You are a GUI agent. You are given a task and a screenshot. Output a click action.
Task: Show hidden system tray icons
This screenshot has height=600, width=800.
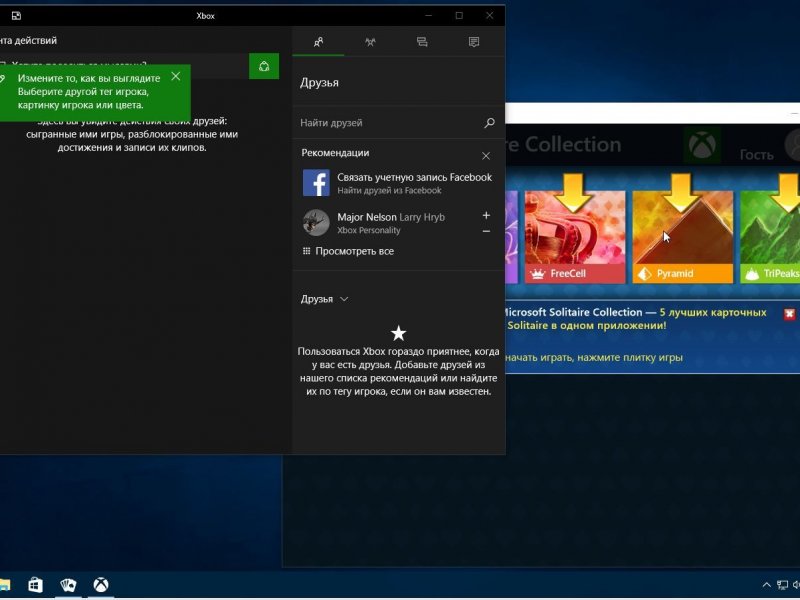click(x=766, y=585)
